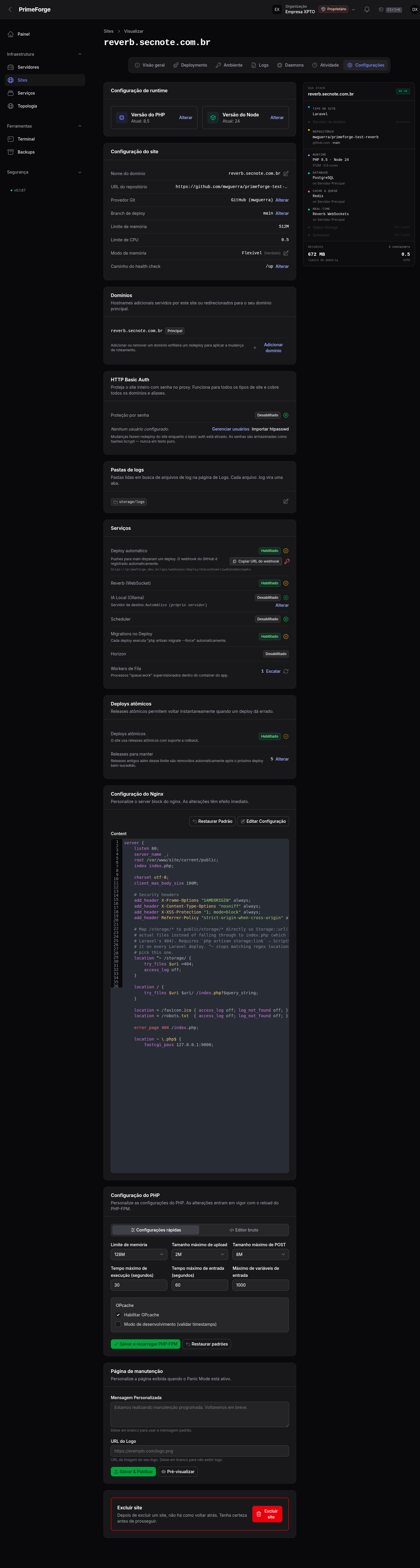Image resolution: width=420 pixels, height=1568 pixels.
Task: Click the URL do Logo input field
Action: click(x=200, y=1451)
